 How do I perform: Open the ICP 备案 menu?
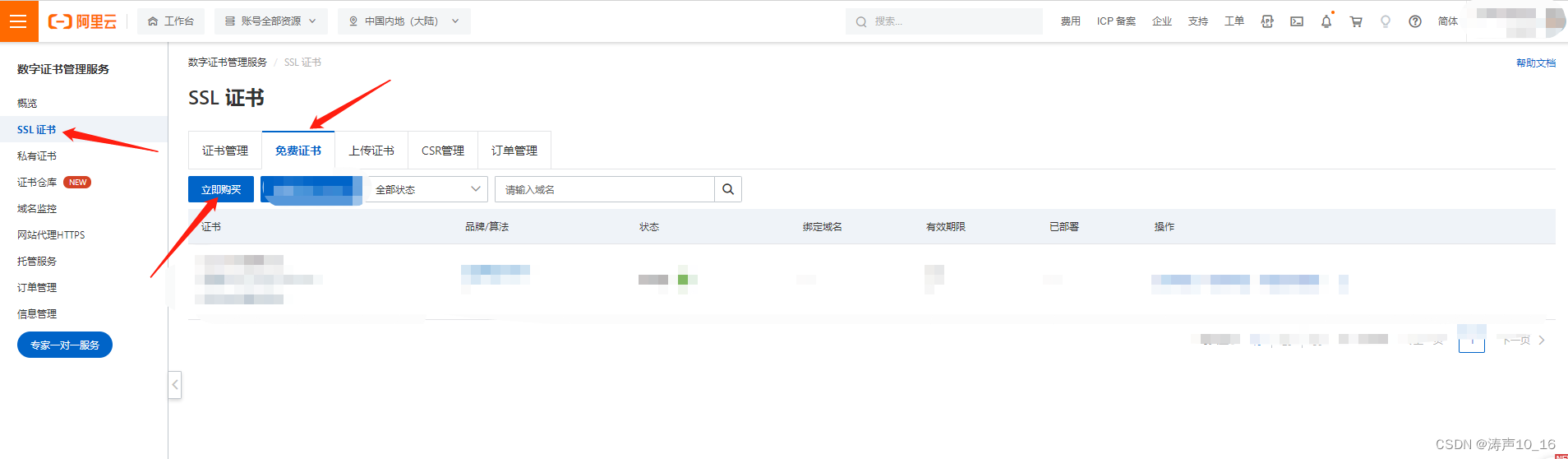point(1116,21)
